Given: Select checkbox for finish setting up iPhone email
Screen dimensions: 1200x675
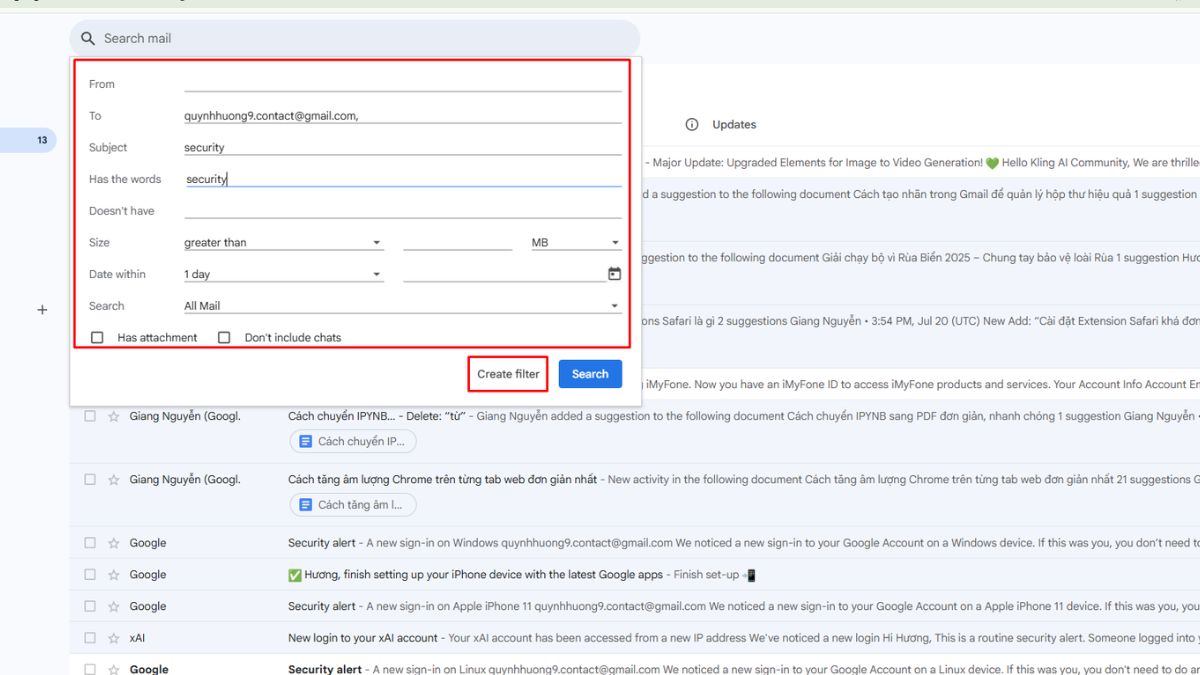Looking at the screenshot, I should click(90, 575).
